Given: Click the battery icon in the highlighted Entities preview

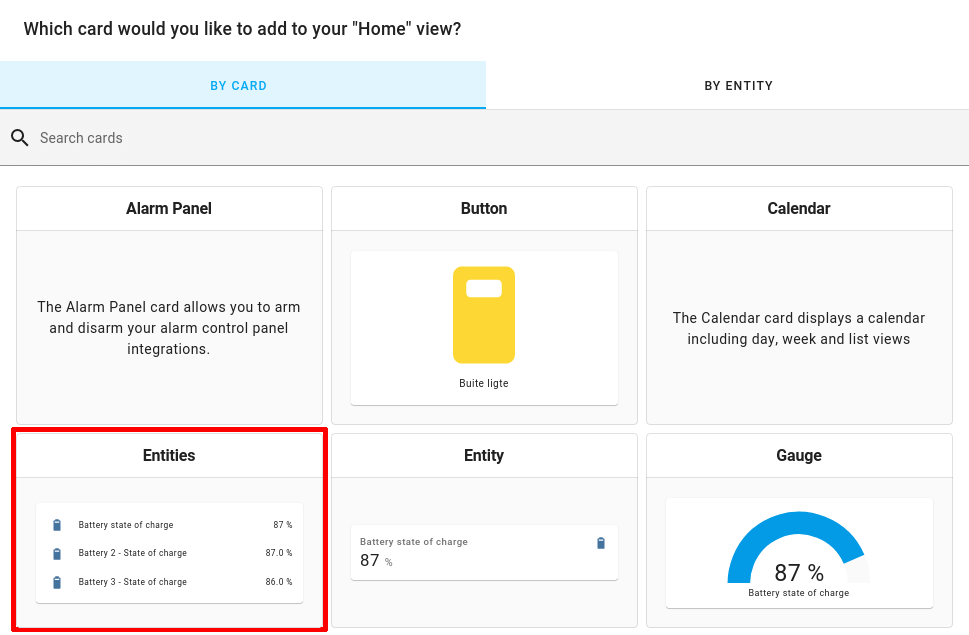Looking at the screenshot, I should (x=57, y=524).
